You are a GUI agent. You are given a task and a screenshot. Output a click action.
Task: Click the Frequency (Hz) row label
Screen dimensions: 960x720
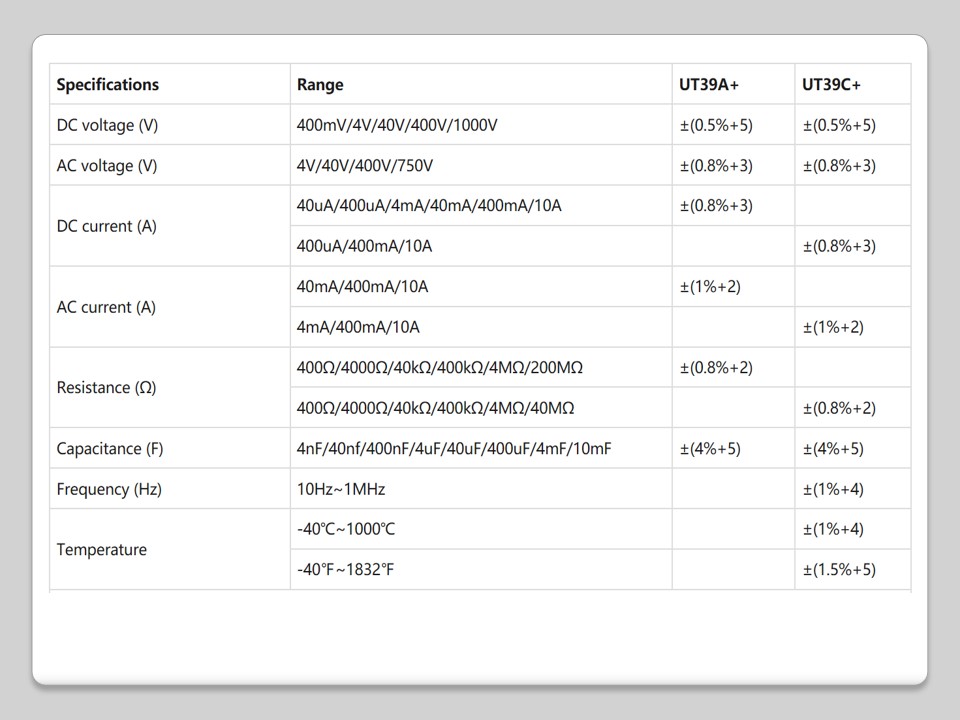coord(109,489)
